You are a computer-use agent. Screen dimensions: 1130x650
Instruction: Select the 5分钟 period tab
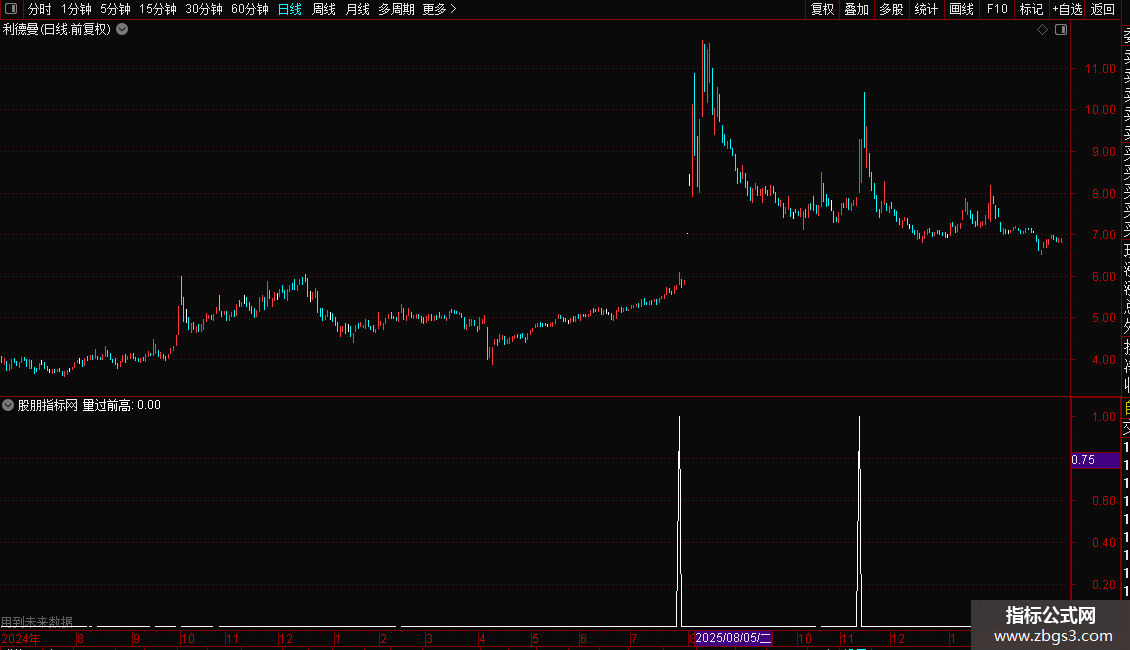(115, 9)
